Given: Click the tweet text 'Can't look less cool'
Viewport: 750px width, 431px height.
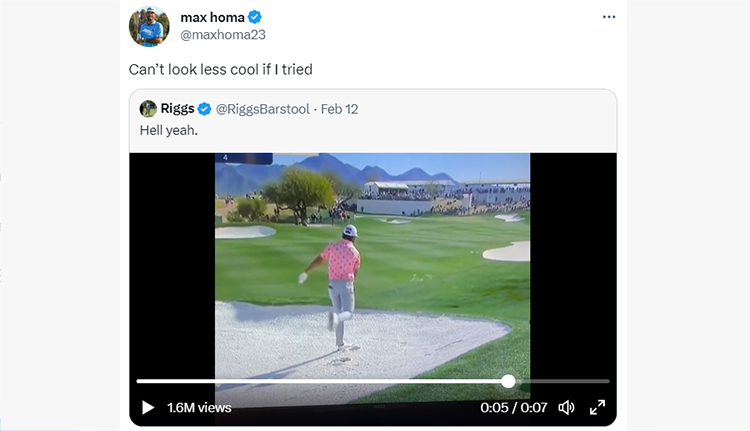Looking at the screenshot, I should [x=194, y=69].
